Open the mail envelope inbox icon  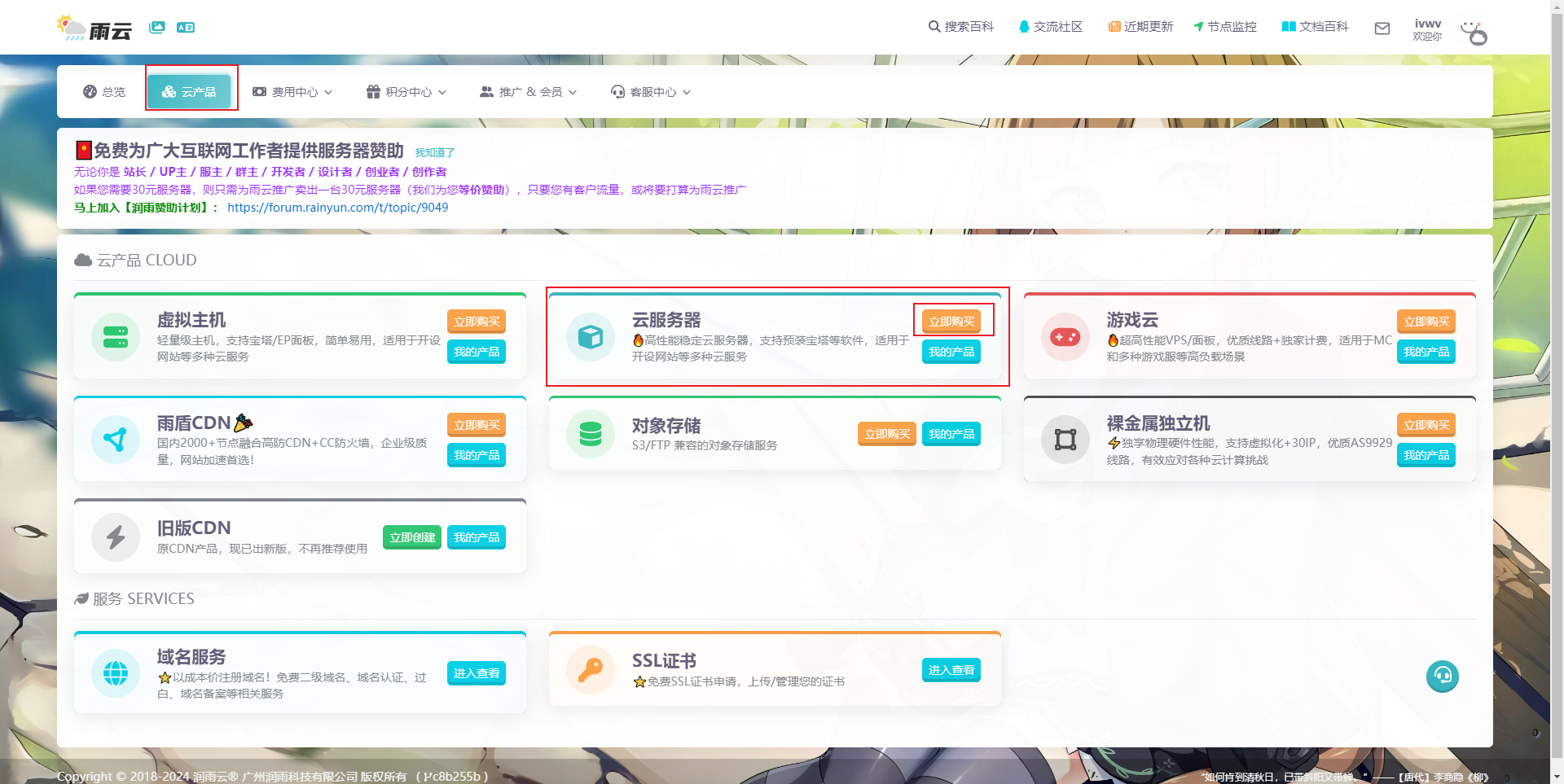pyautogui.click(x=1382, y=28)
